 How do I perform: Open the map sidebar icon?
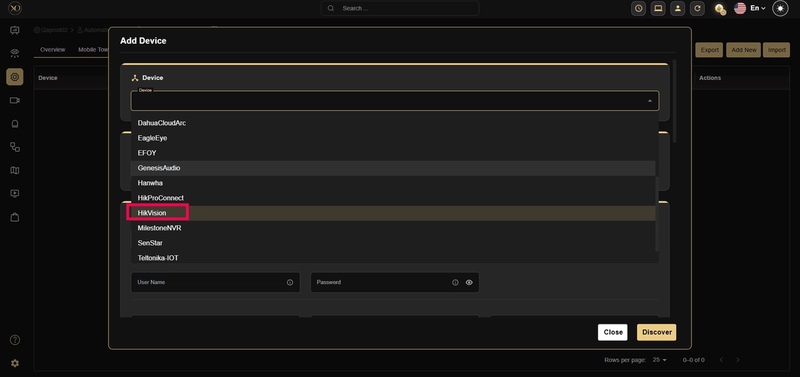(15, 170)
